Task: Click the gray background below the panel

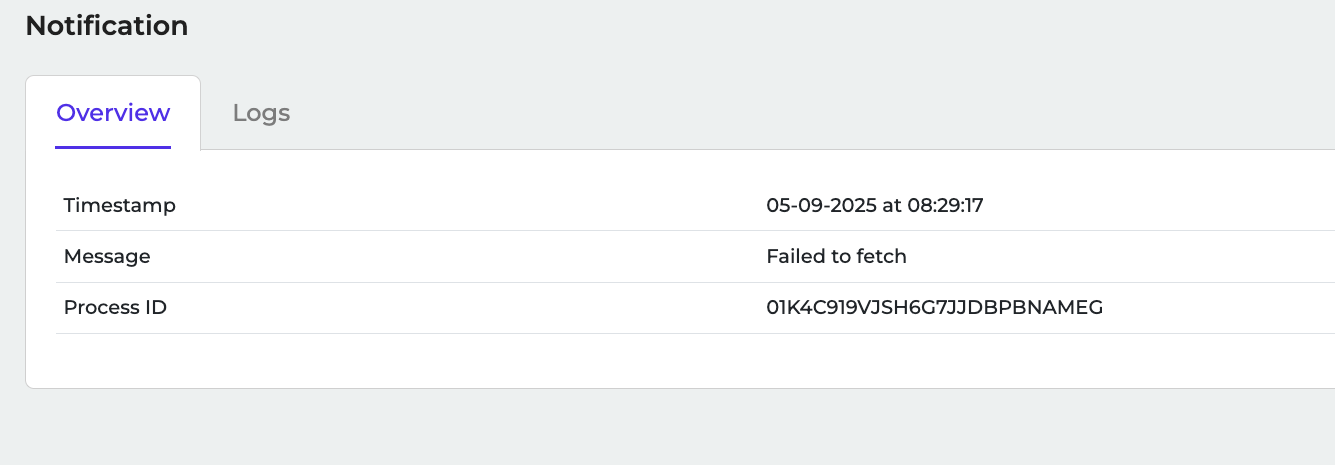Action: (x=600, y=428)
